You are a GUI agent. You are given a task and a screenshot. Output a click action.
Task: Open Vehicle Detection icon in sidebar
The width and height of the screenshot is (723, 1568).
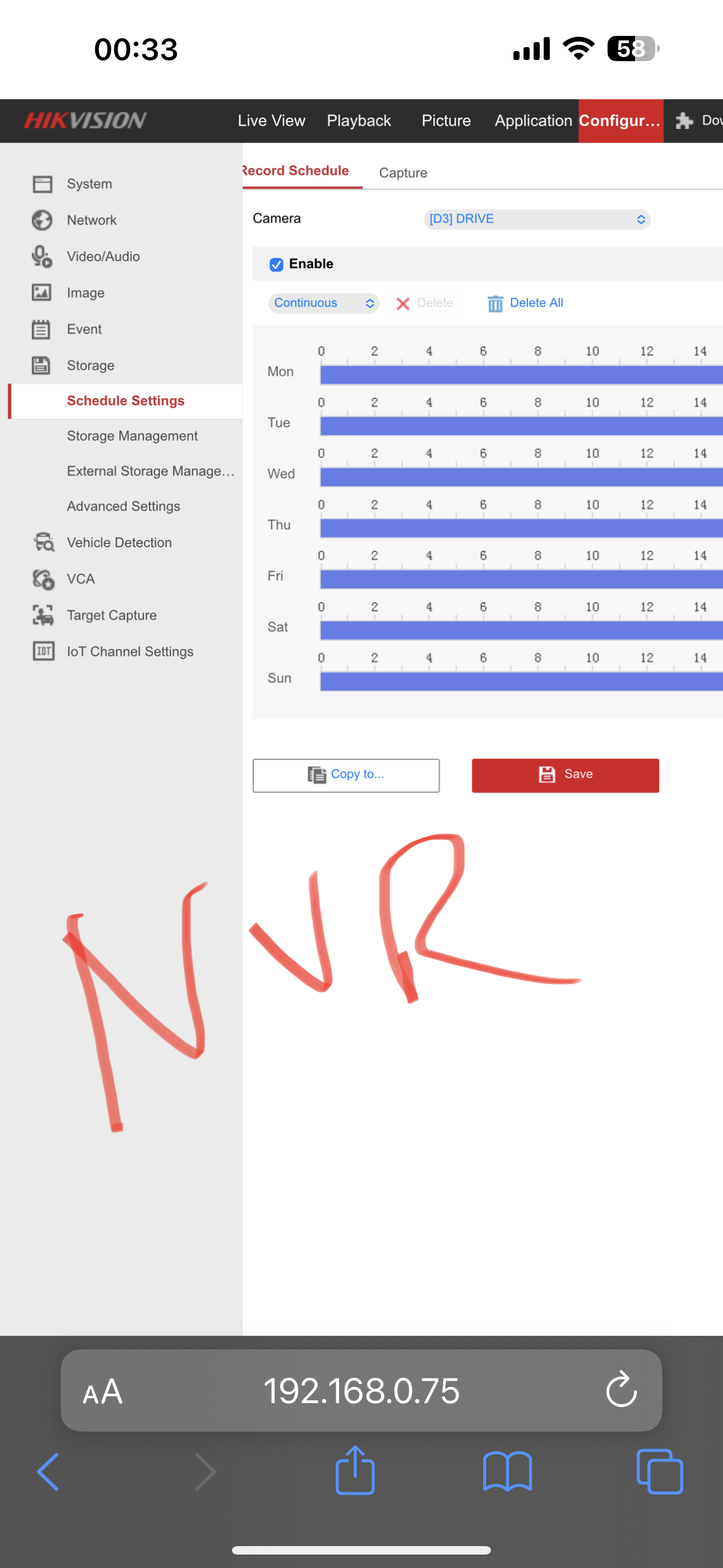[x=43, y=542]
